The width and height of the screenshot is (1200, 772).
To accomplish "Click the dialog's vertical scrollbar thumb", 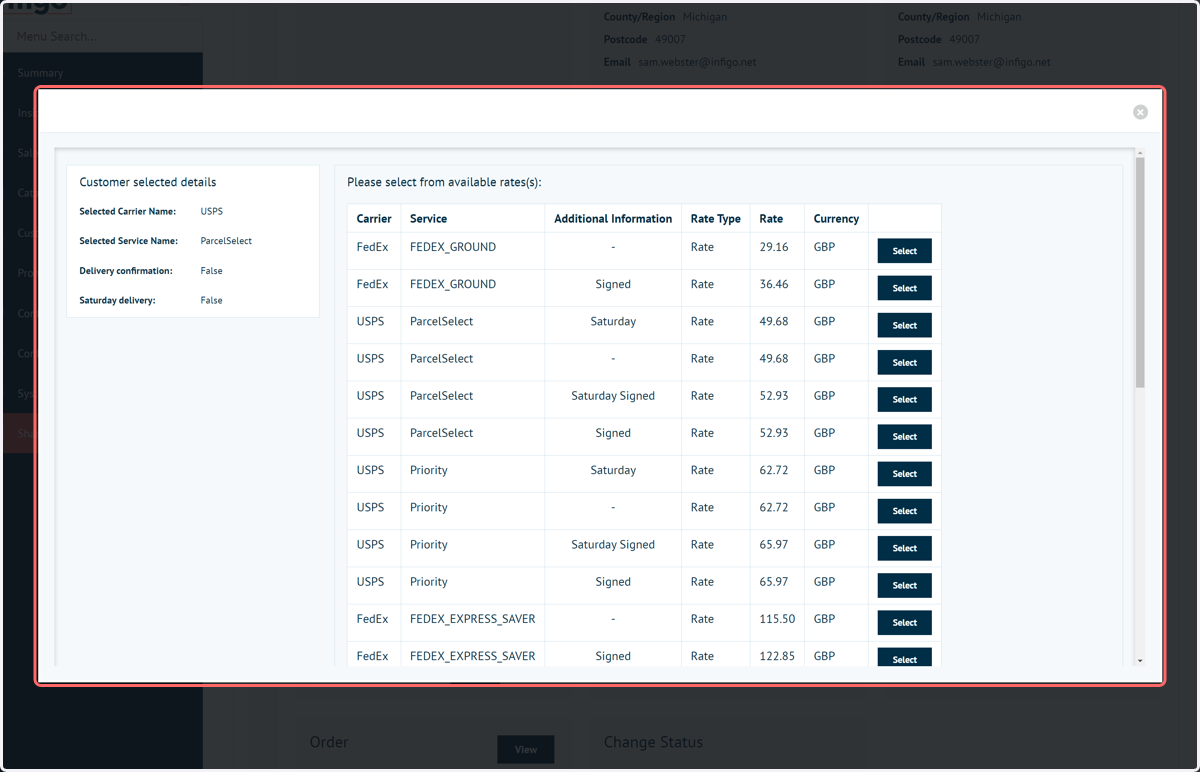I will click(x=1140, y=272).
